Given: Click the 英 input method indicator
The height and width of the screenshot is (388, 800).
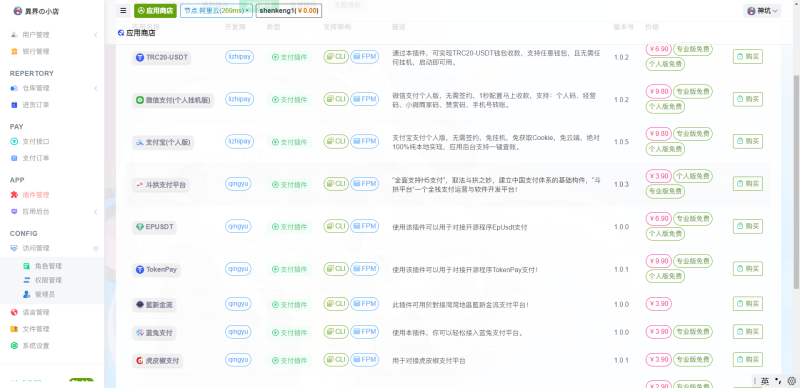Looking at the screenshot, I should 765,381.
